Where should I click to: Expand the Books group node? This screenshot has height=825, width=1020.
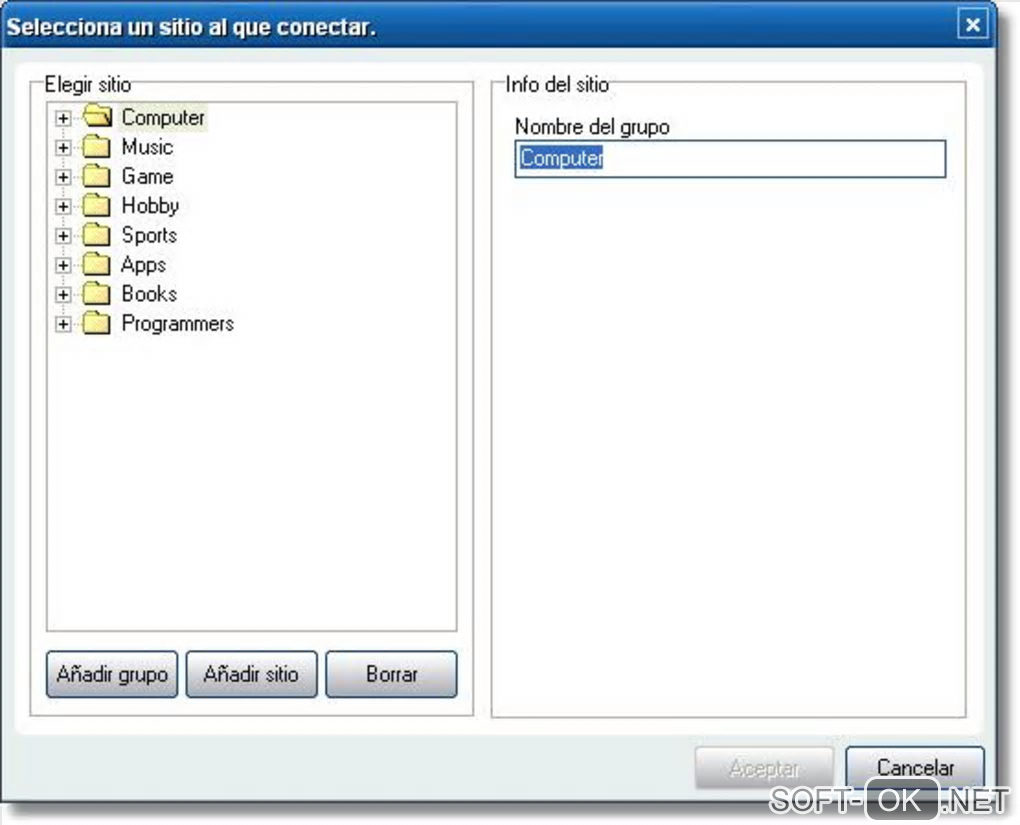pyautogui.click(x=63, y=295)
